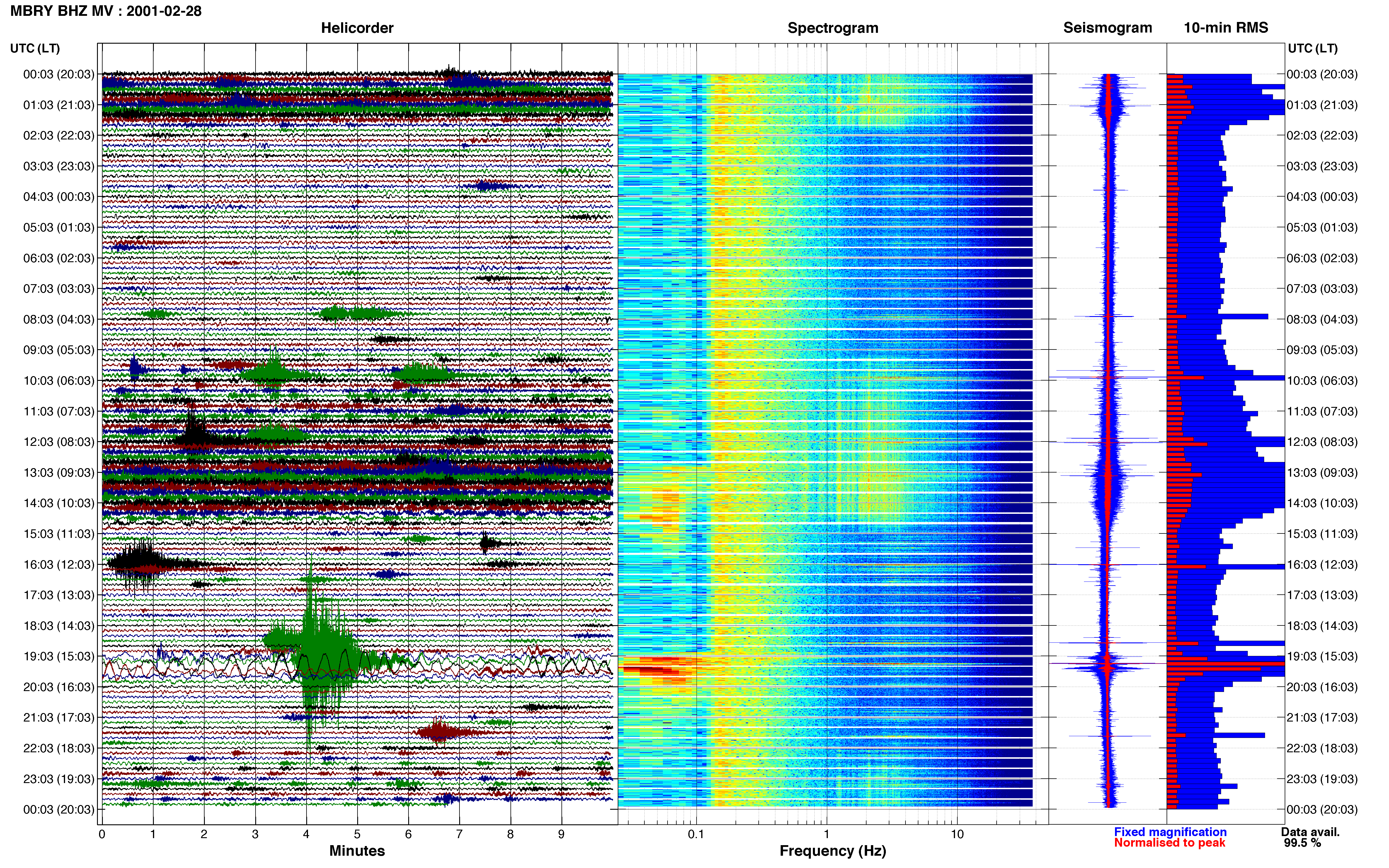
Task: Click right-side time label '12:03 (08:03)'
Action: [1322, 442]
